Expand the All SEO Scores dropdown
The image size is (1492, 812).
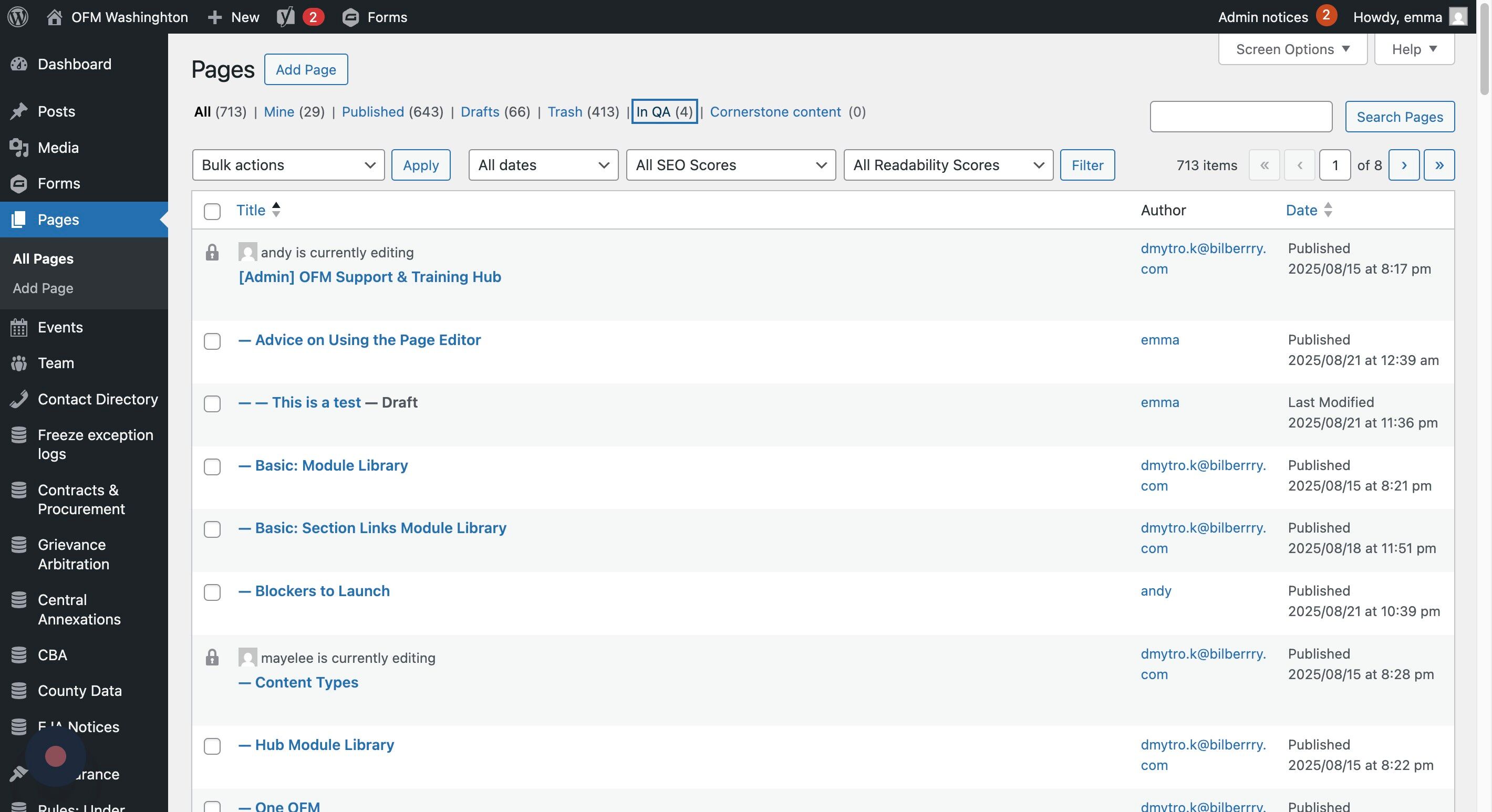(x=730, y=165)
